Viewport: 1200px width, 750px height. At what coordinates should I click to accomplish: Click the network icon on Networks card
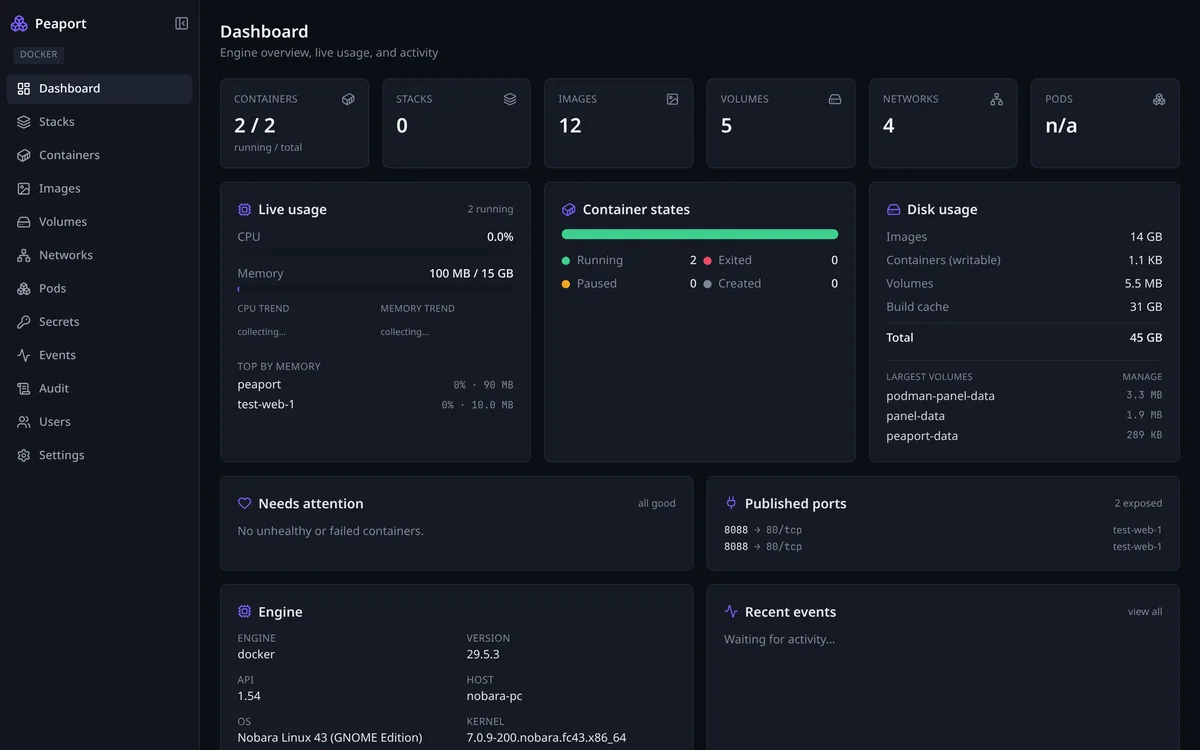pos(996,99)
